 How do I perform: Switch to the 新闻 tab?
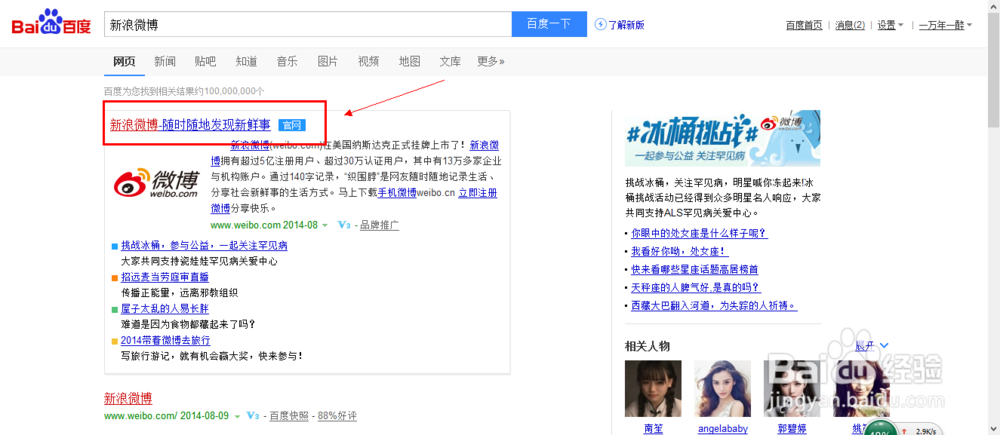tap(165, 62)
